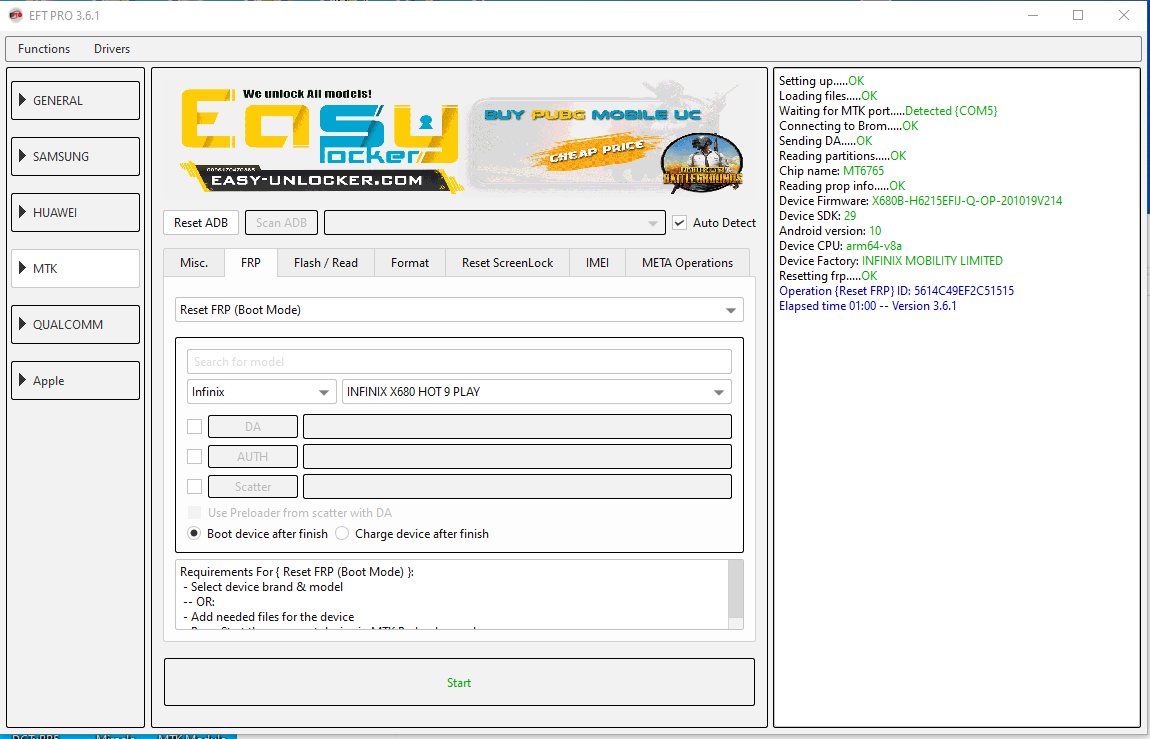This screenshot has width=1150, height=739.
Task: Minimize the EFT PRO window
Action: pyautogui.click(x=1033, y=15)
